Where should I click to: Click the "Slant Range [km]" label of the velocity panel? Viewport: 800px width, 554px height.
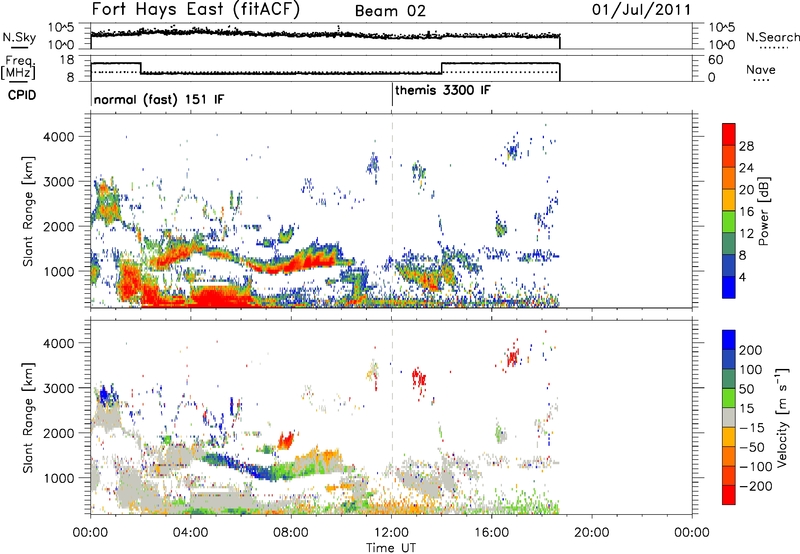[x=28, y=418]
